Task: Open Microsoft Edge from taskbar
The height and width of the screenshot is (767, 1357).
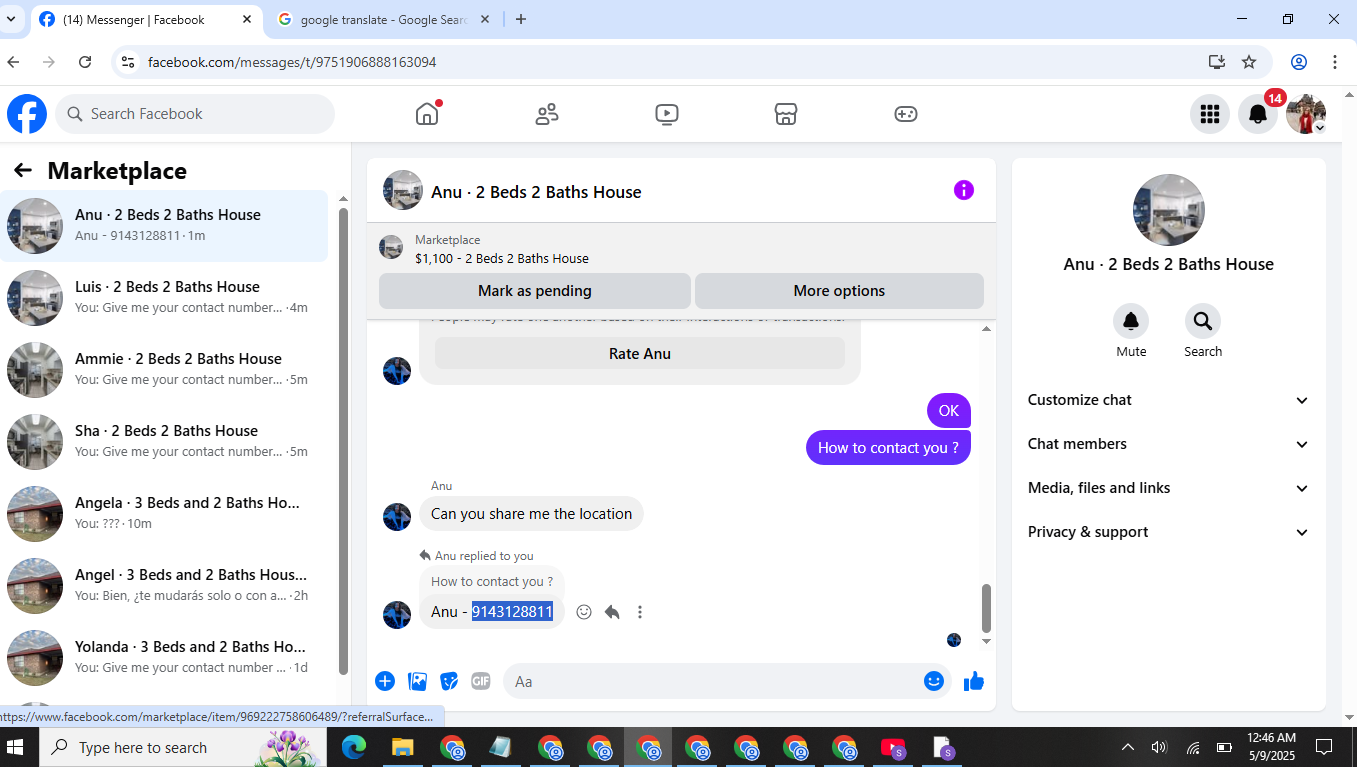Action: (354, 747)
